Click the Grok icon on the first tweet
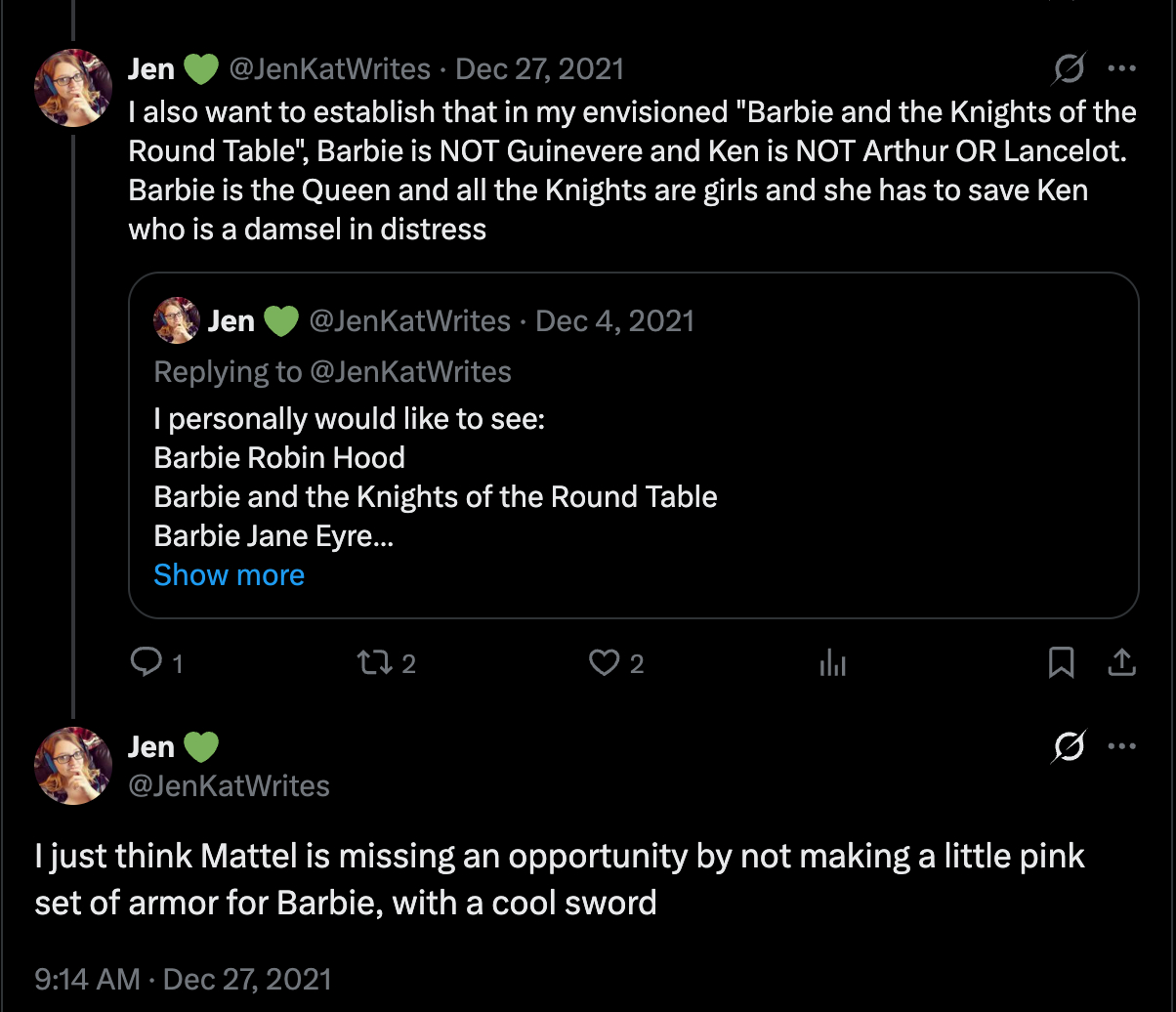 pos(1069,69)
